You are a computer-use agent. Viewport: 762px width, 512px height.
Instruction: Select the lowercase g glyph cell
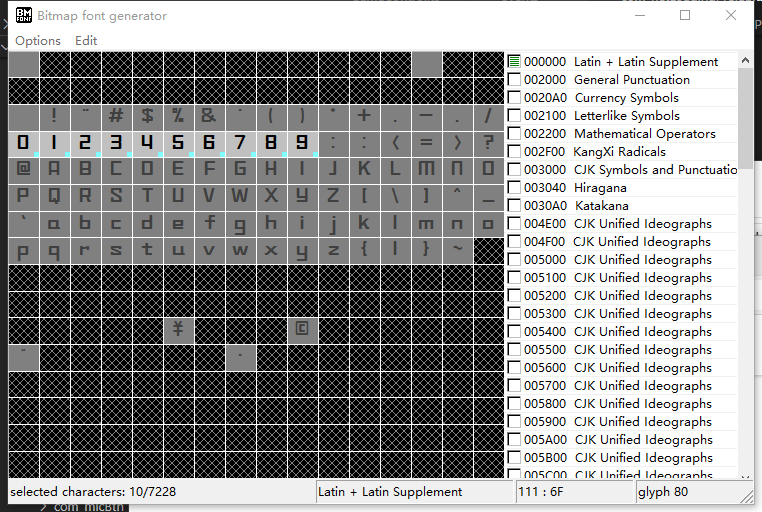(x=241, y=223)
